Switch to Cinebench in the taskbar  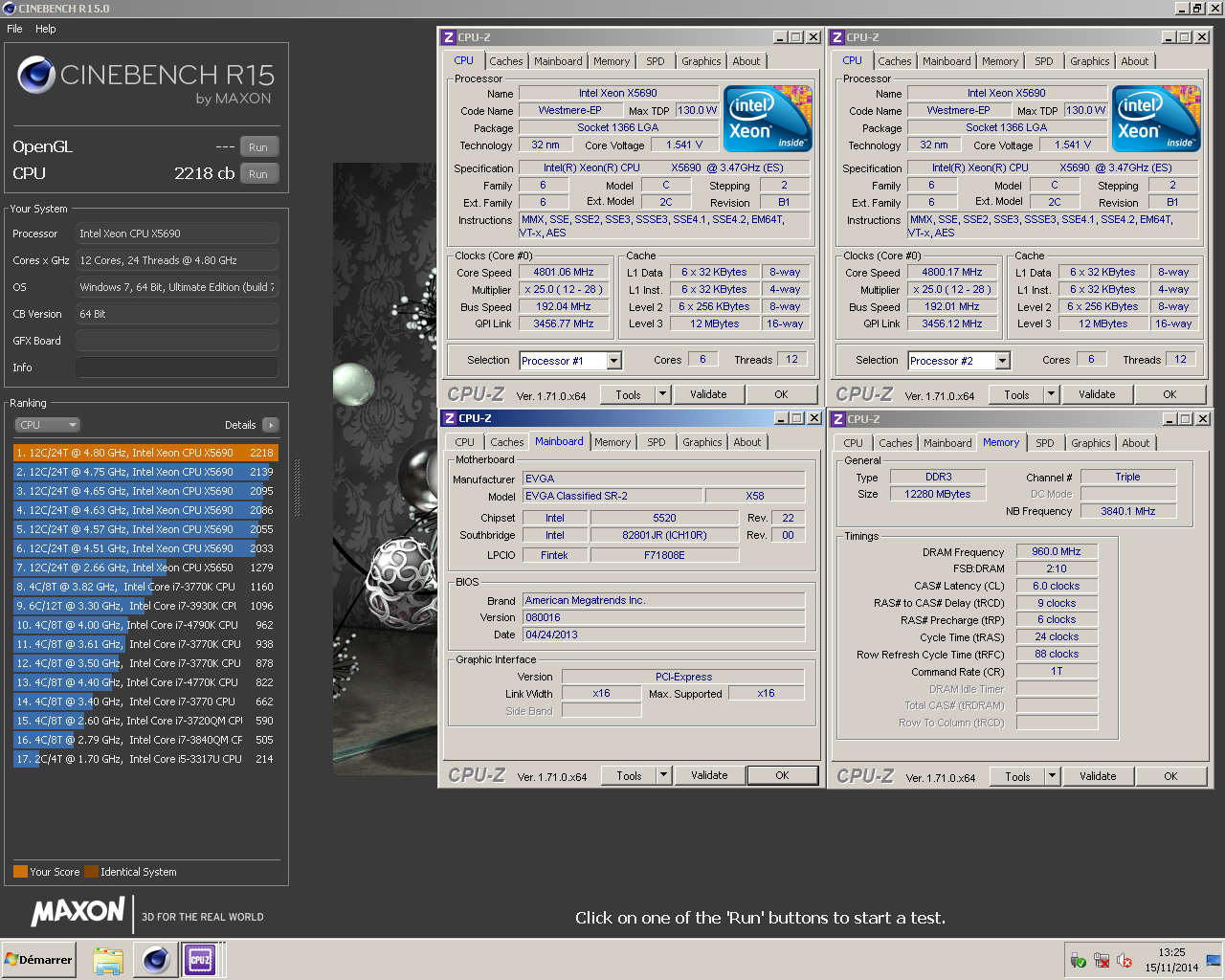154,960
